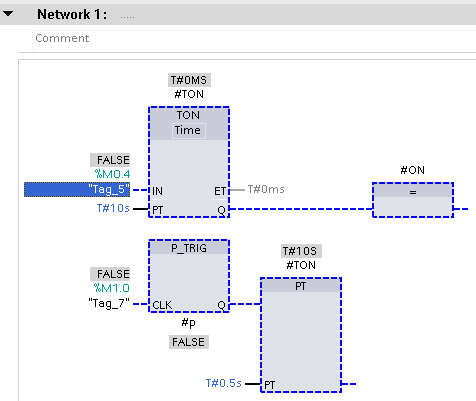Image resolution: width=476 pixels, height=401 pixels.
Task: Select the TON timer block header
Action: [x=188, y=115]
